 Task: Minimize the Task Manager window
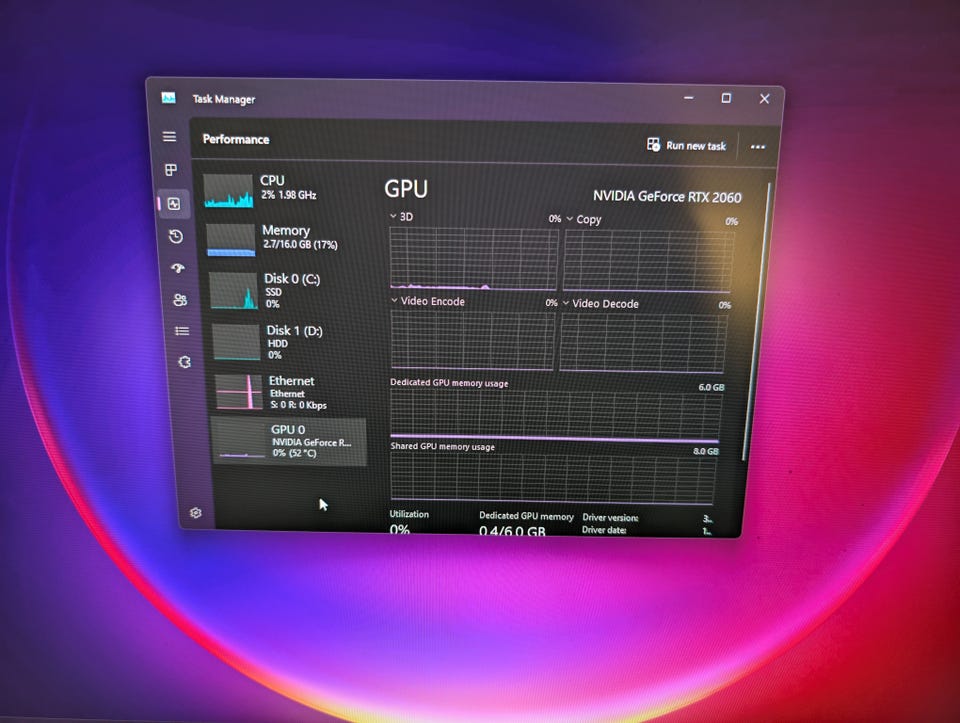pos(689,98)
